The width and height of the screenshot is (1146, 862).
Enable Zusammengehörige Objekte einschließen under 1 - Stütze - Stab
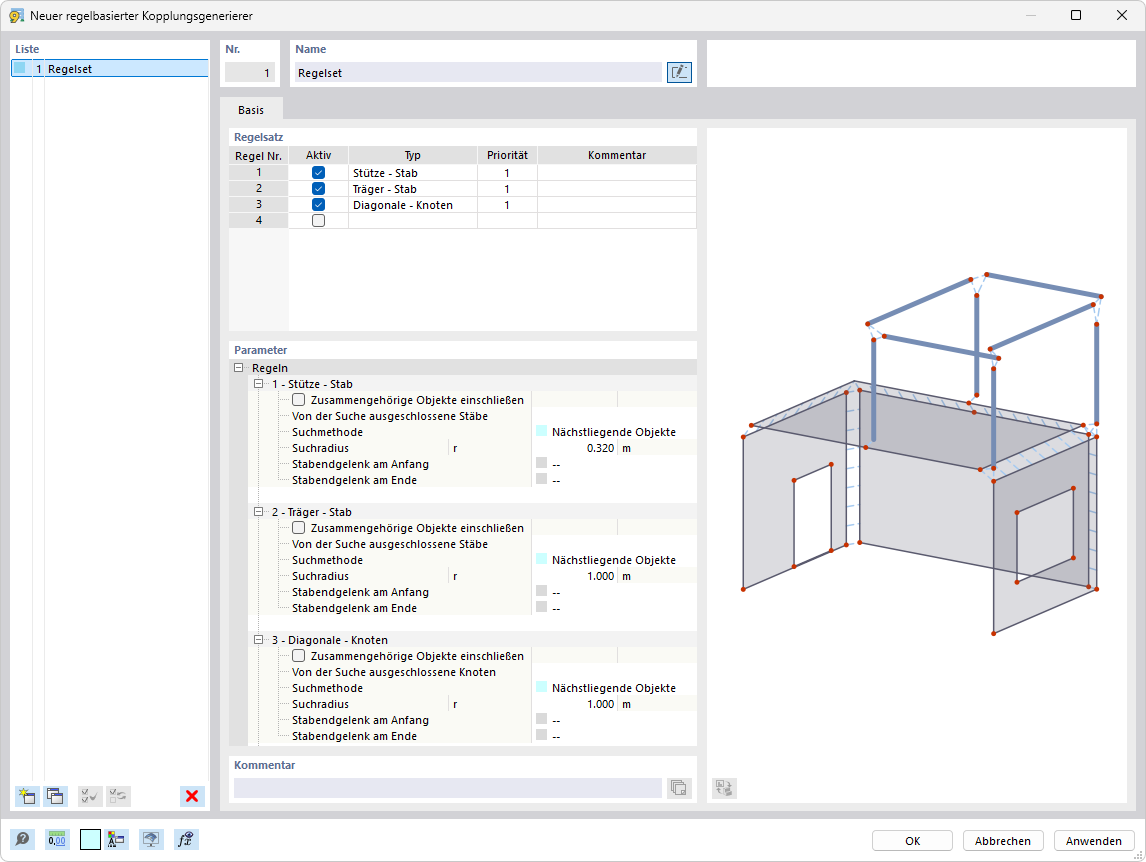pyautogui.click(x=298, y=400)
